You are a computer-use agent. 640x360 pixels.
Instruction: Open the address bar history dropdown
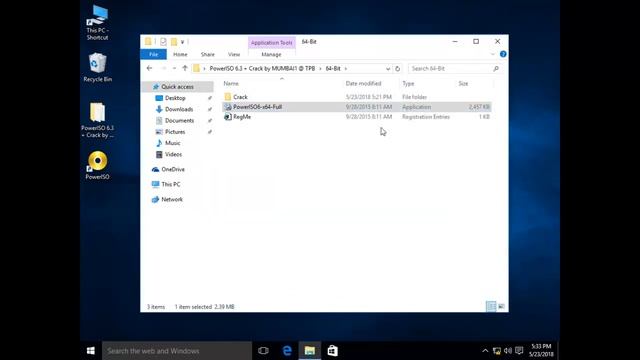388,69
